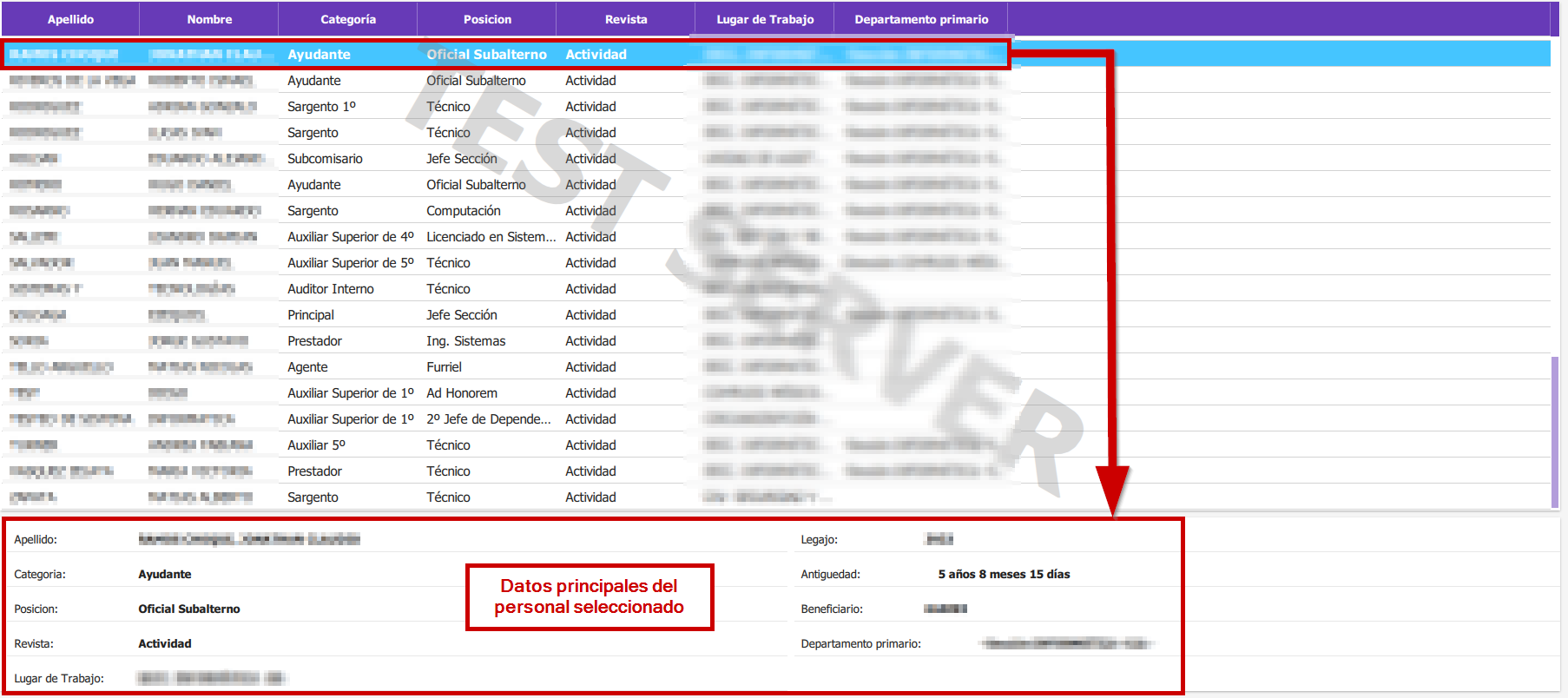Click the Ad Honorem position cell
The image size is (1568, 698).
tap(461, 393)
